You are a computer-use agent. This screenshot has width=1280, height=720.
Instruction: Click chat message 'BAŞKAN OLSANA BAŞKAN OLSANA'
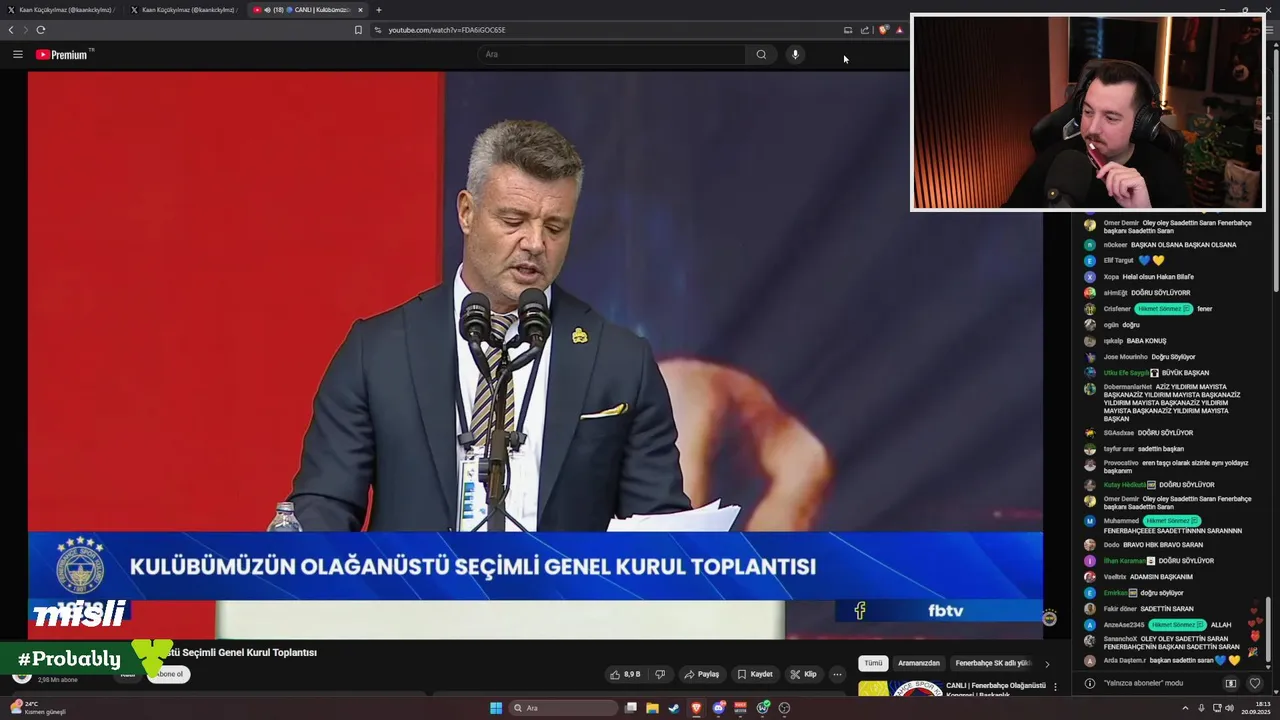pos(1183,245)
